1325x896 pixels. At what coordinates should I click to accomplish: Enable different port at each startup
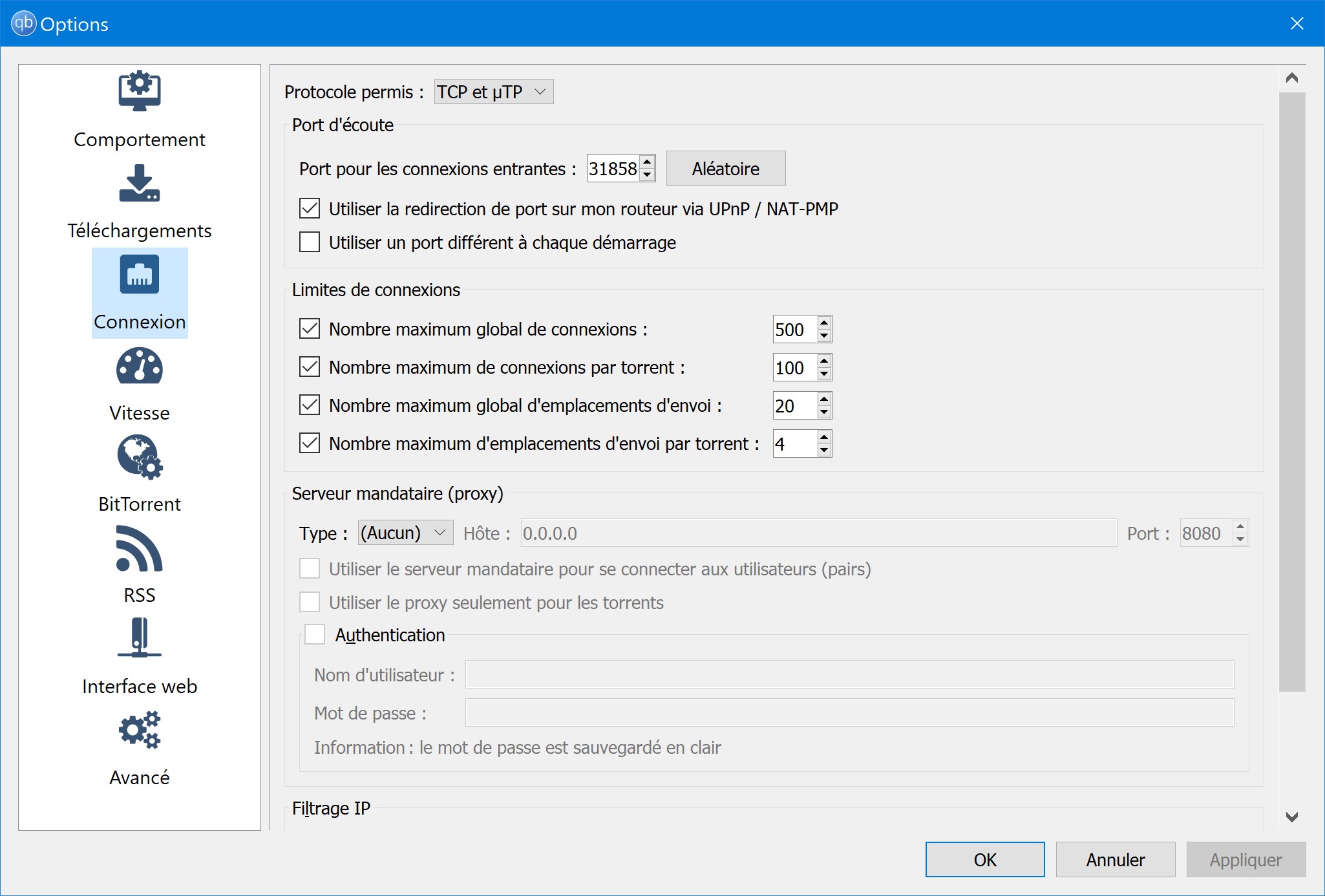pos(310,242)
